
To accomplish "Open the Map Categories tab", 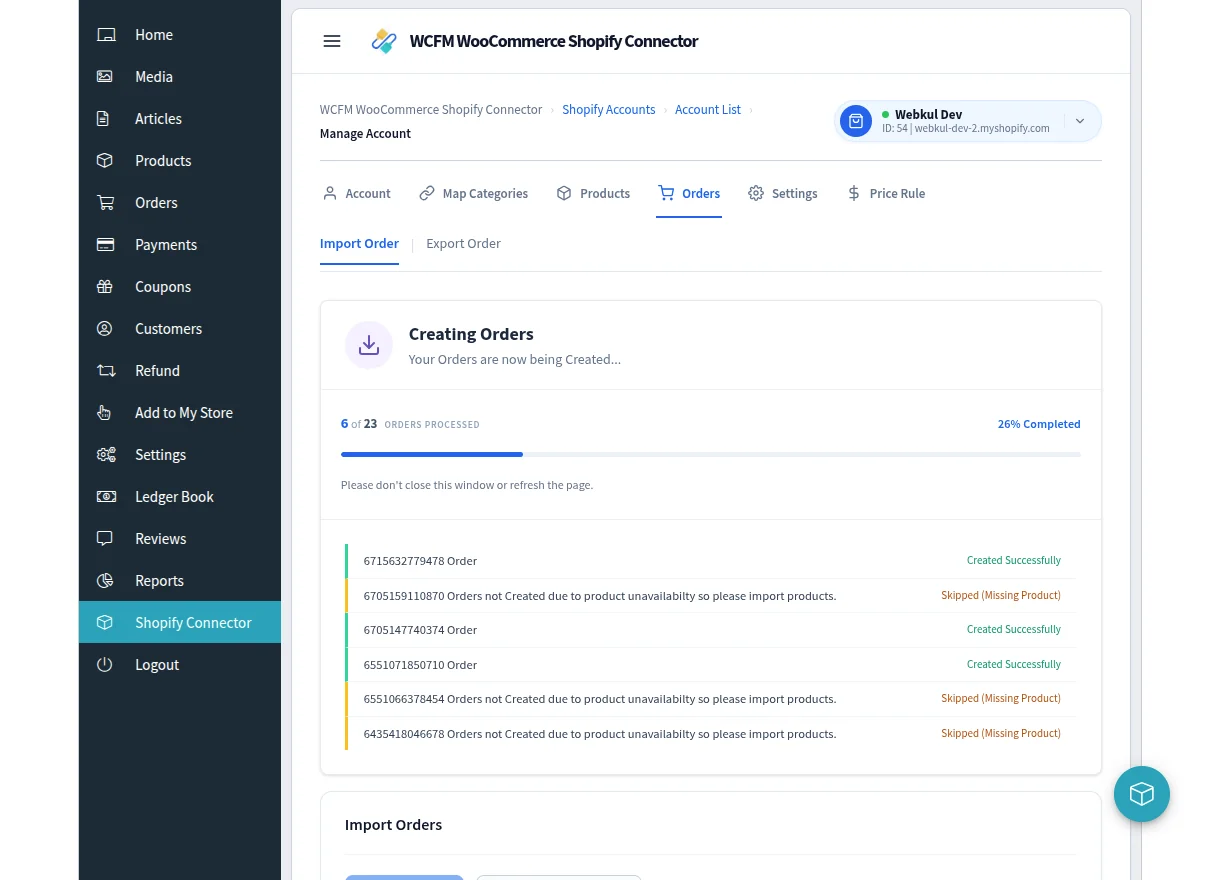I will pos(474,194).
